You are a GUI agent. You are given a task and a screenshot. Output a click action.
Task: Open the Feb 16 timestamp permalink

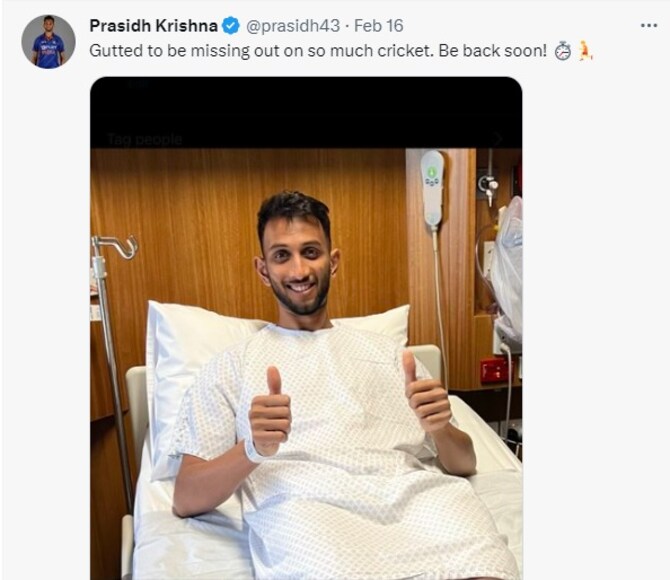[x=379, y=26]
